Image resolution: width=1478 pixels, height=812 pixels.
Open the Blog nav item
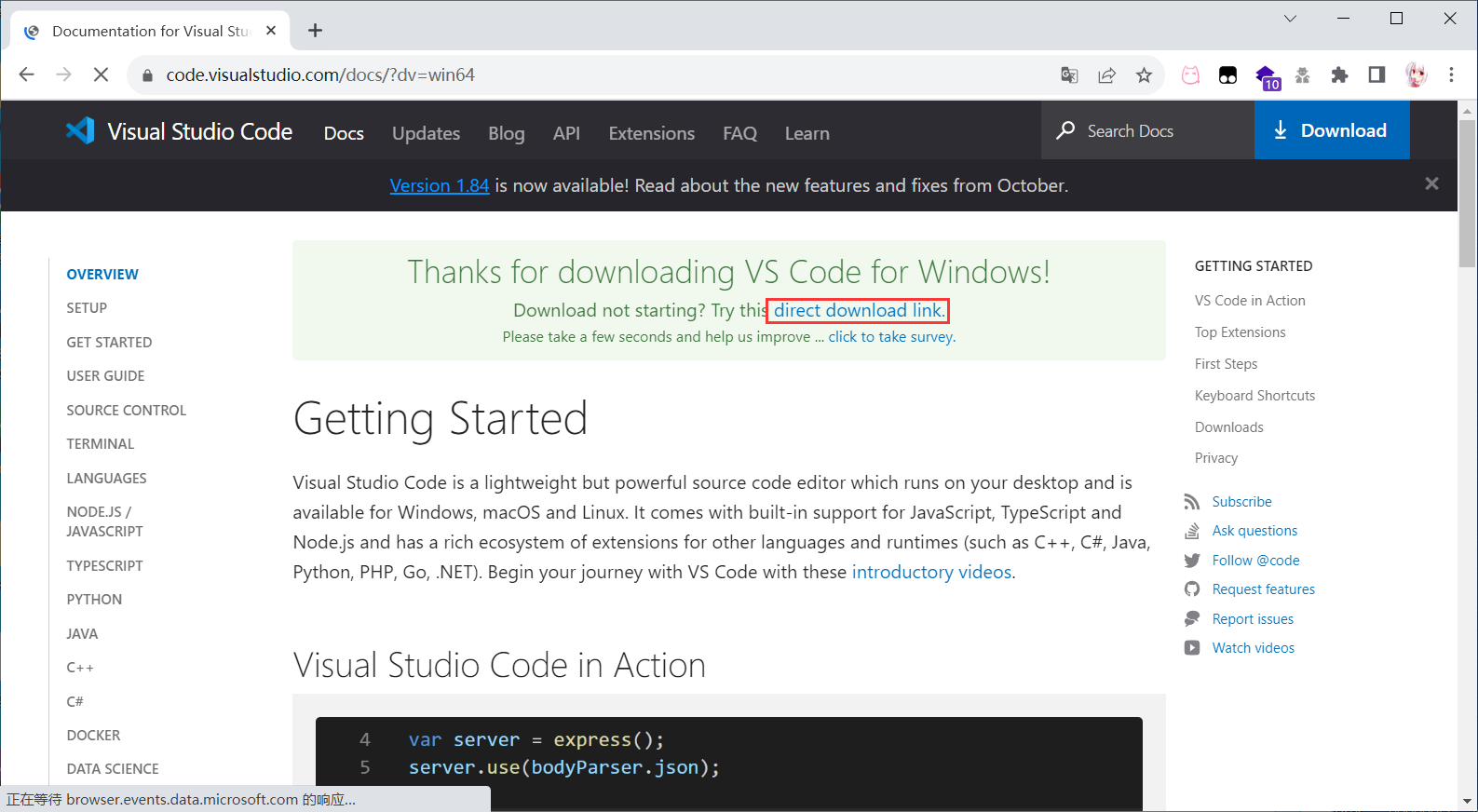pos(507,133)
